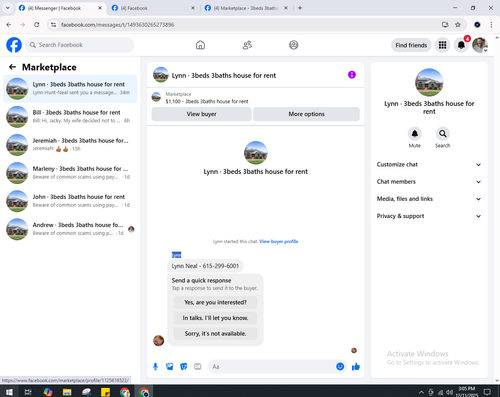Open Windows Start button
Viewport: 500px width, 397px height.
[9, 392]
